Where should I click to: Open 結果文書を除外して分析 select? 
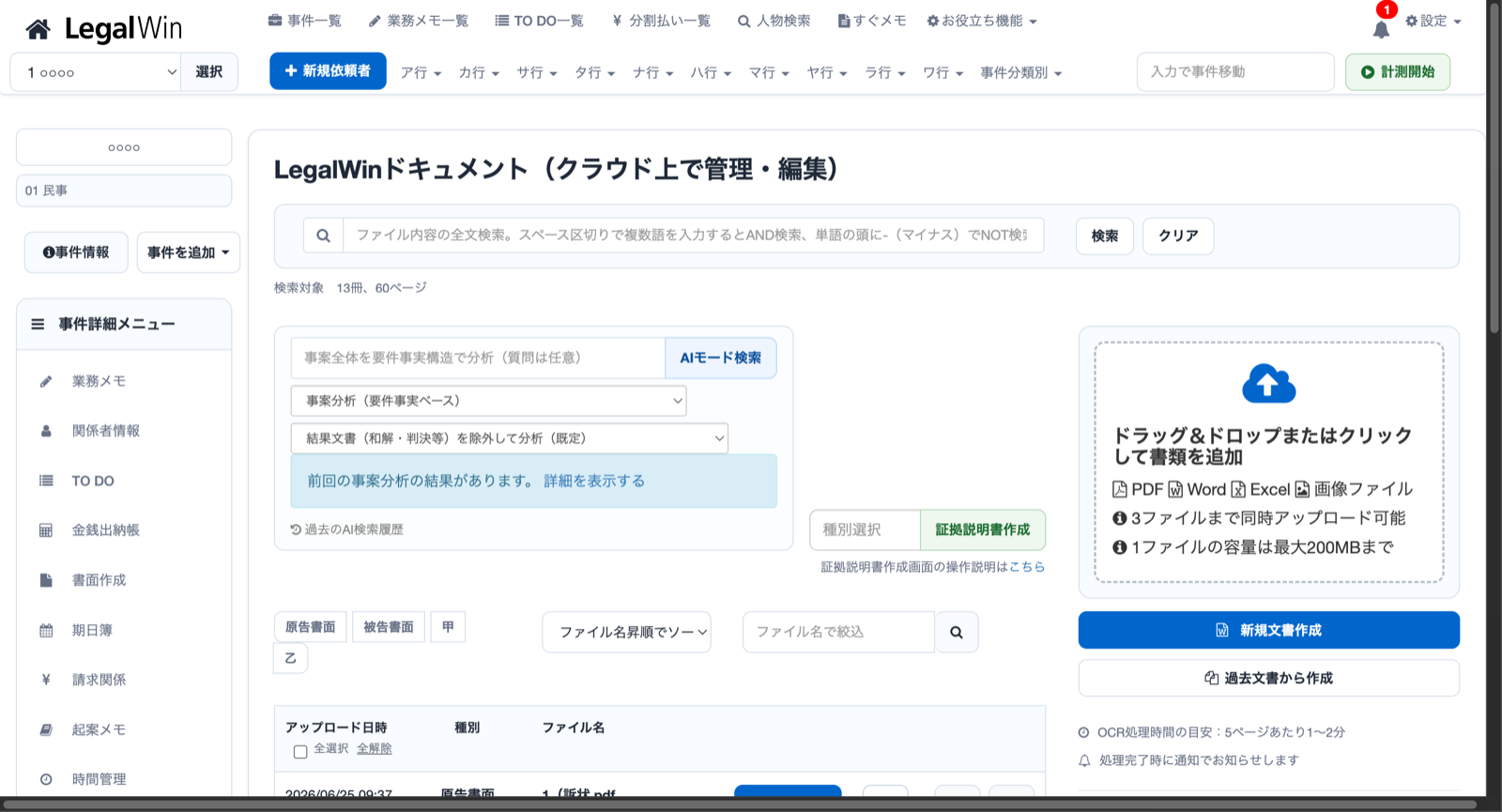click(510, 438)
